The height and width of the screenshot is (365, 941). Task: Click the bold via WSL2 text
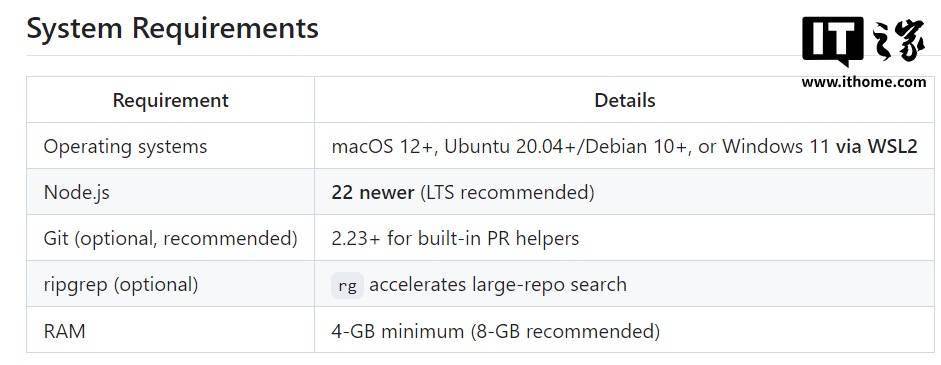tap(876, 146)
